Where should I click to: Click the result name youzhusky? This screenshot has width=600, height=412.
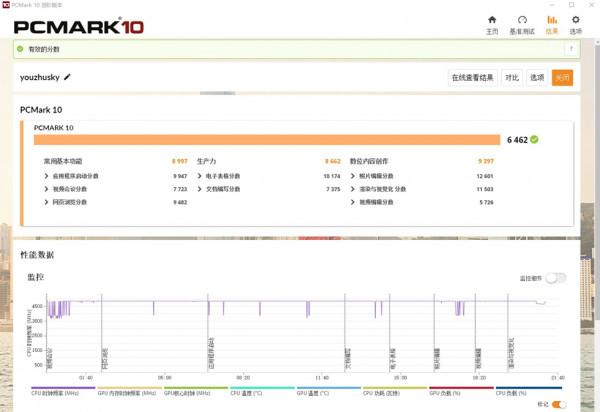click(40, 77)
